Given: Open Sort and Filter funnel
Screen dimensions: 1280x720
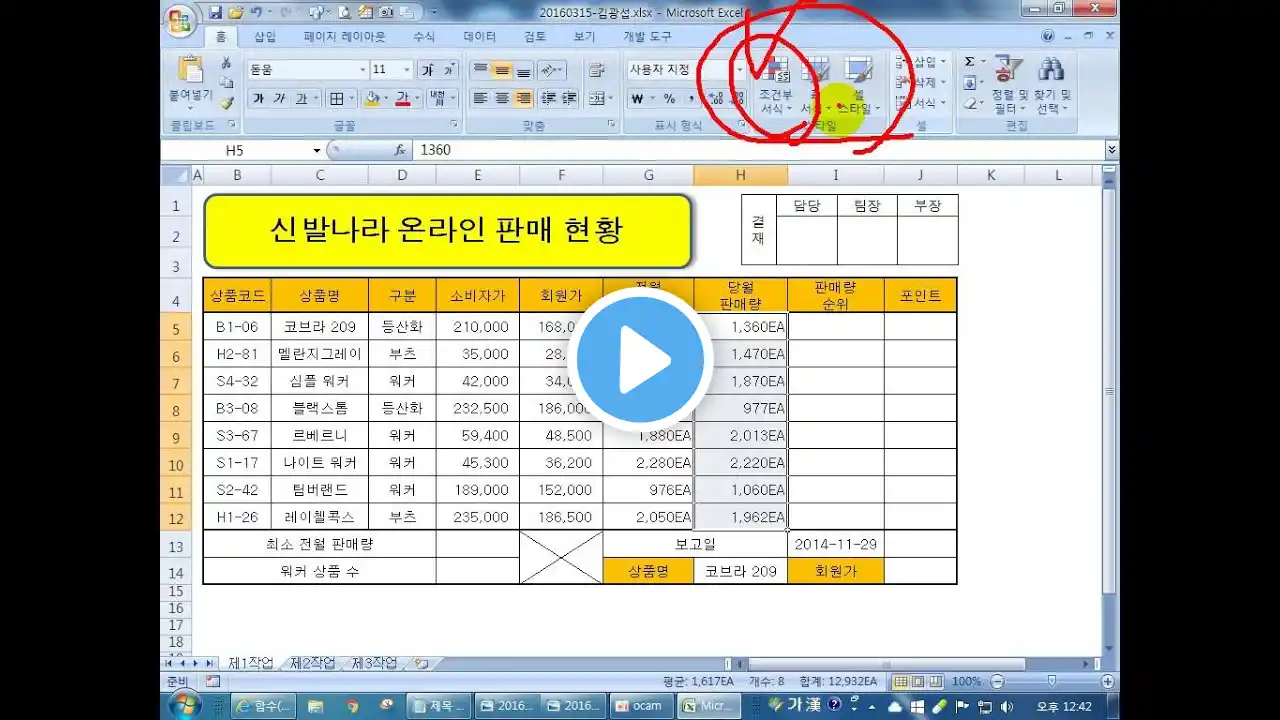Looking at the screenshot, I should pos(1008,69).
